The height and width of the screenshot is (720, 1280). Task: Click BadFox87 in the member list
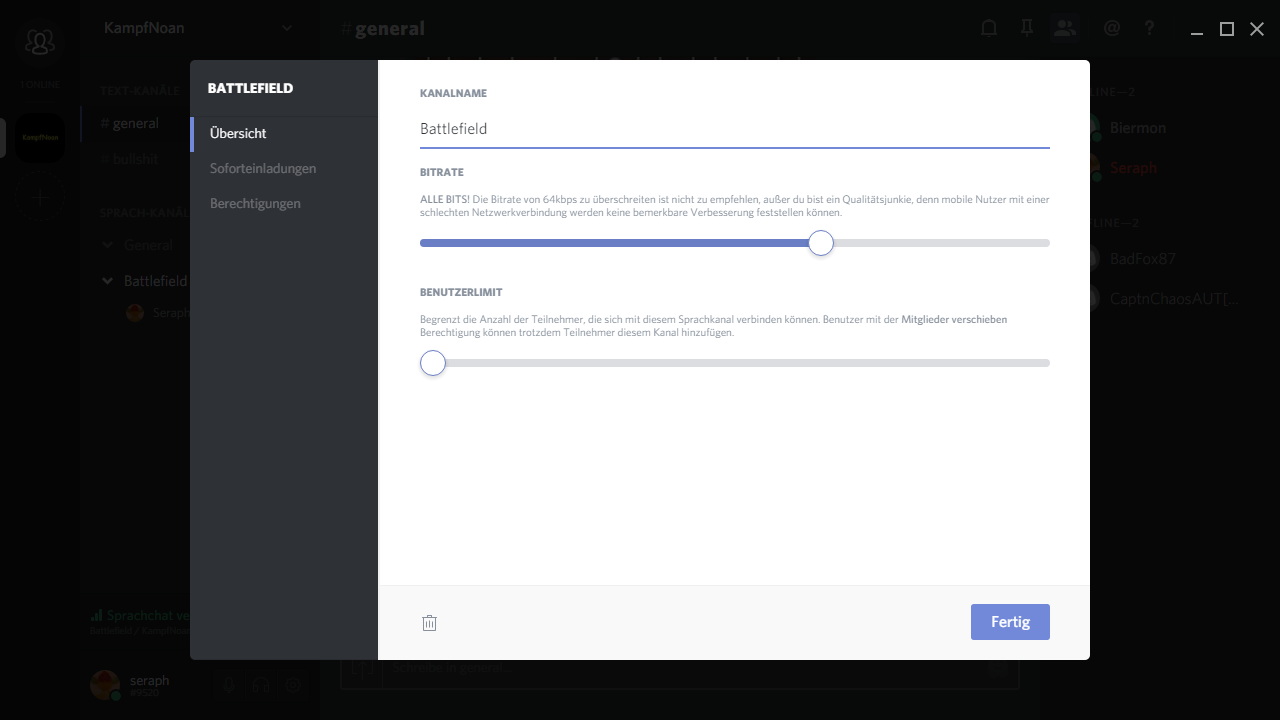tap(1143, 258)
